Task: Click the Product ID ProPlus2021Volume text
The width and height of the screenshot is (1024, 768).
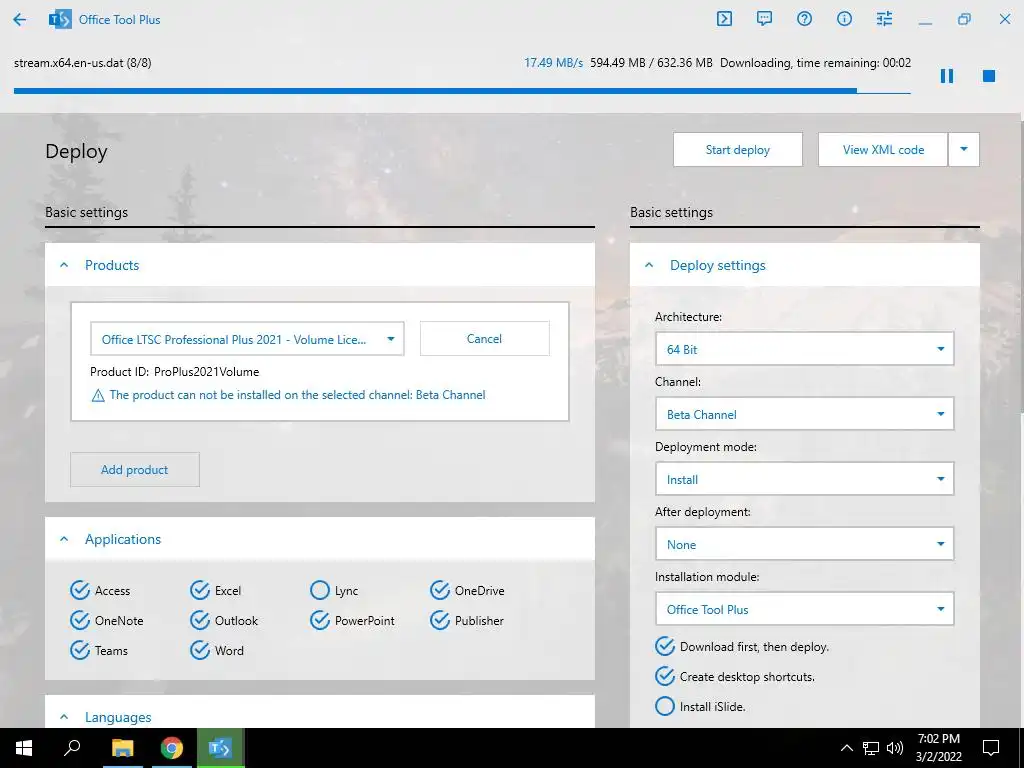Action: (174, 372)
